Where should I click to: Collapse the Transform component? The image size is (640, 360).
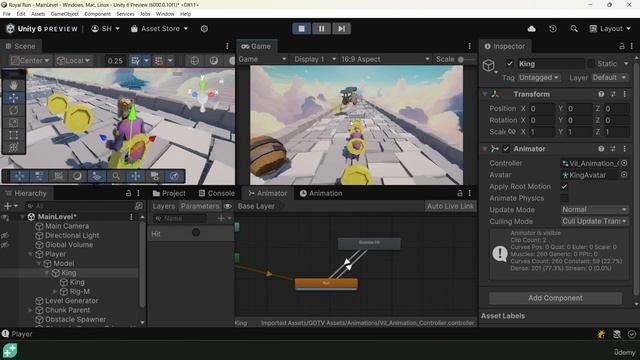coord(485,94)
